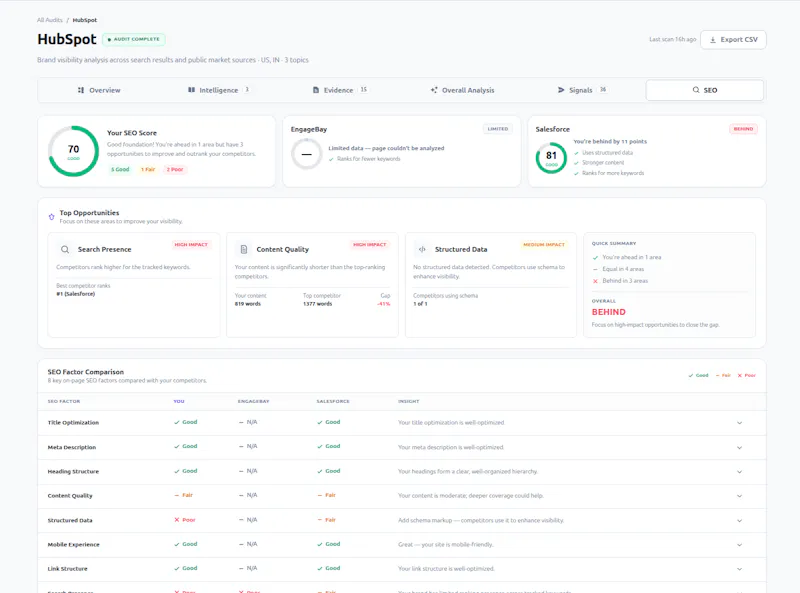Click the Fair legend dash in factor comparison

[x=717, y=376]
